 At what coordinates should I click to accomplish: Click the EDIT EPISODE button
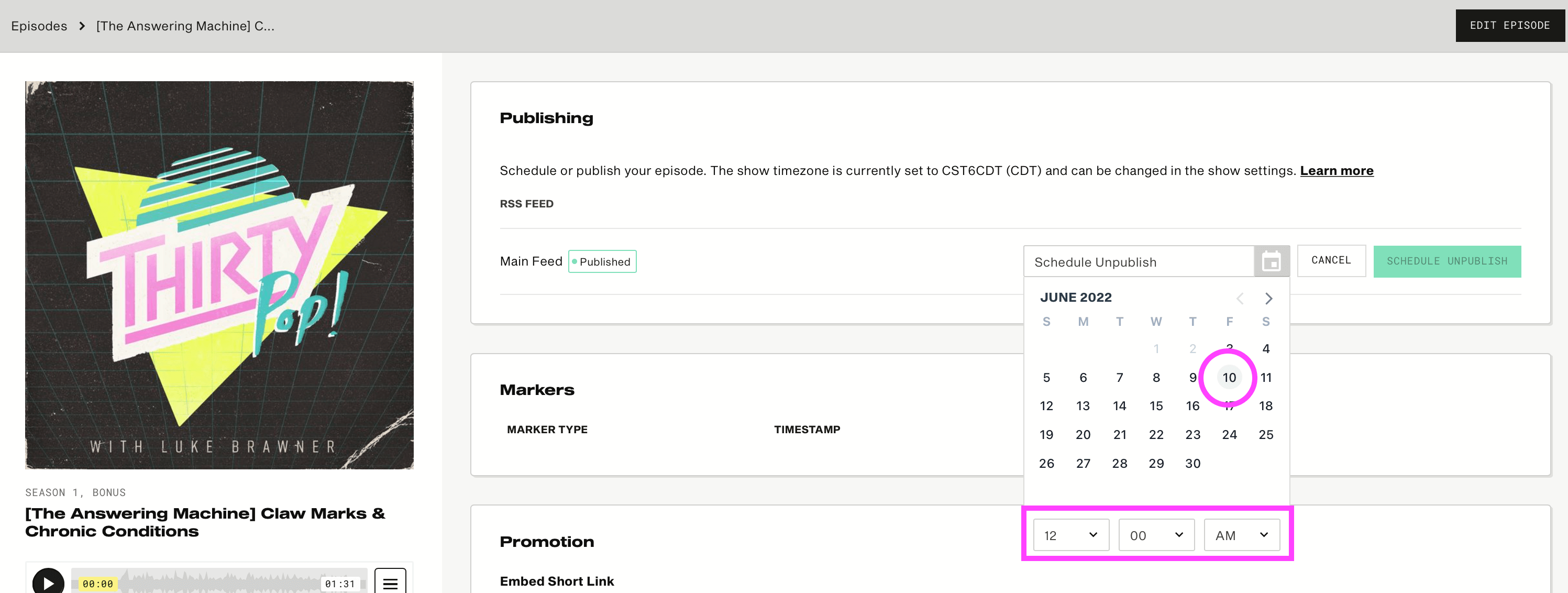pyautogui.click(x=1509, y=26)
